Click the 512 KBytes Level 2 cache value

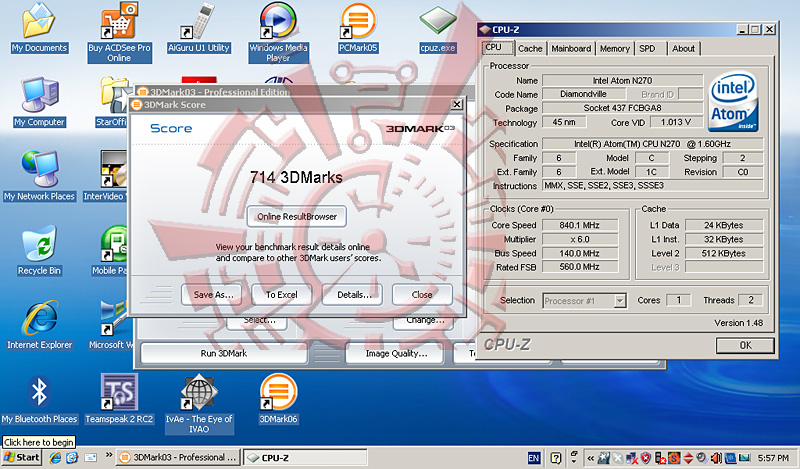pyautogui.click(x=723, y=253)
